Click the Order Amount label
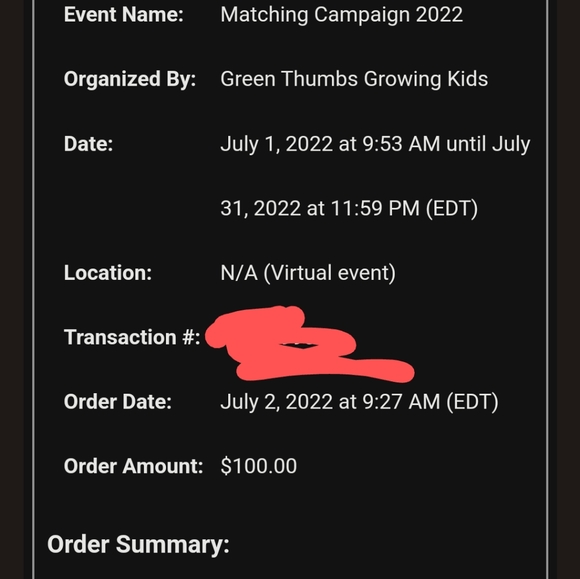Image resolution: width=580 pixels, height=579 pixels. point(134,466)
